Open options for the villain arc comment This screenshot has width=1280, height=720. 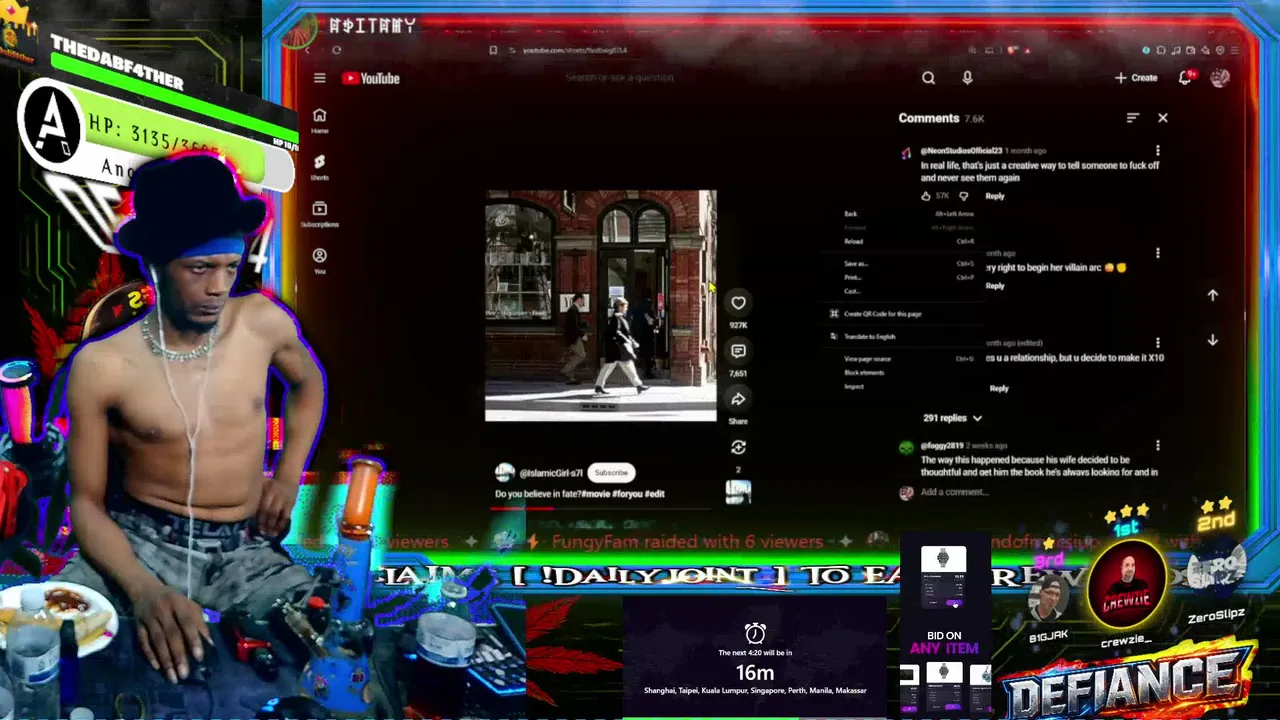pyautogui.click(x=1157, y=254)
